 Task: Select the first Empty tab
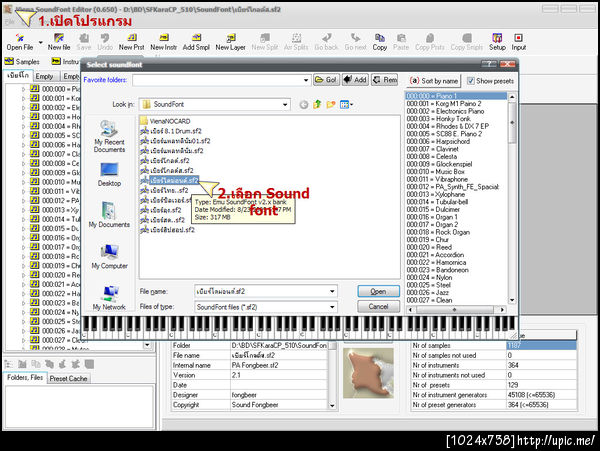coord(44,76)
